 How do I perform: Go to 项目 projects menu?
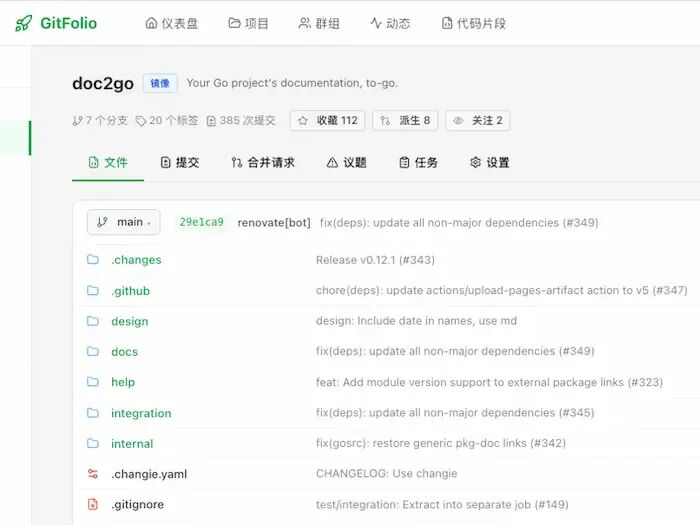point(248,23)
